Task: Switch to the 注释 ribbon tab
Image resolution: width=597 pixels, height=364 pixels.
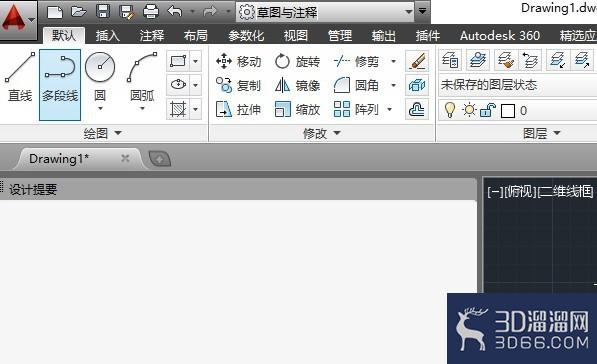Action: click(x=152, y=35)
